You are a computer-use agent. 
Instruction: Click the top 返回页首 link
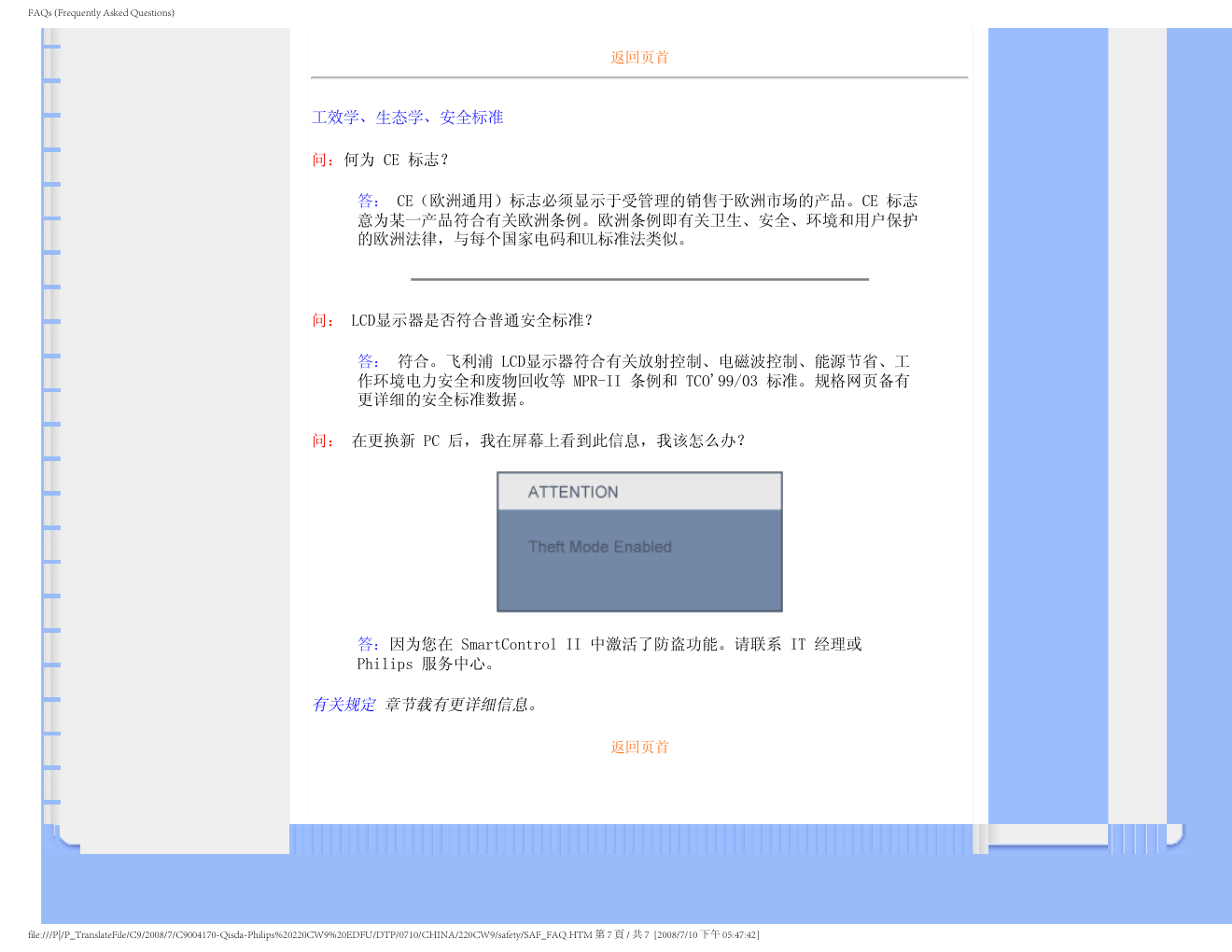click(639, 58)
